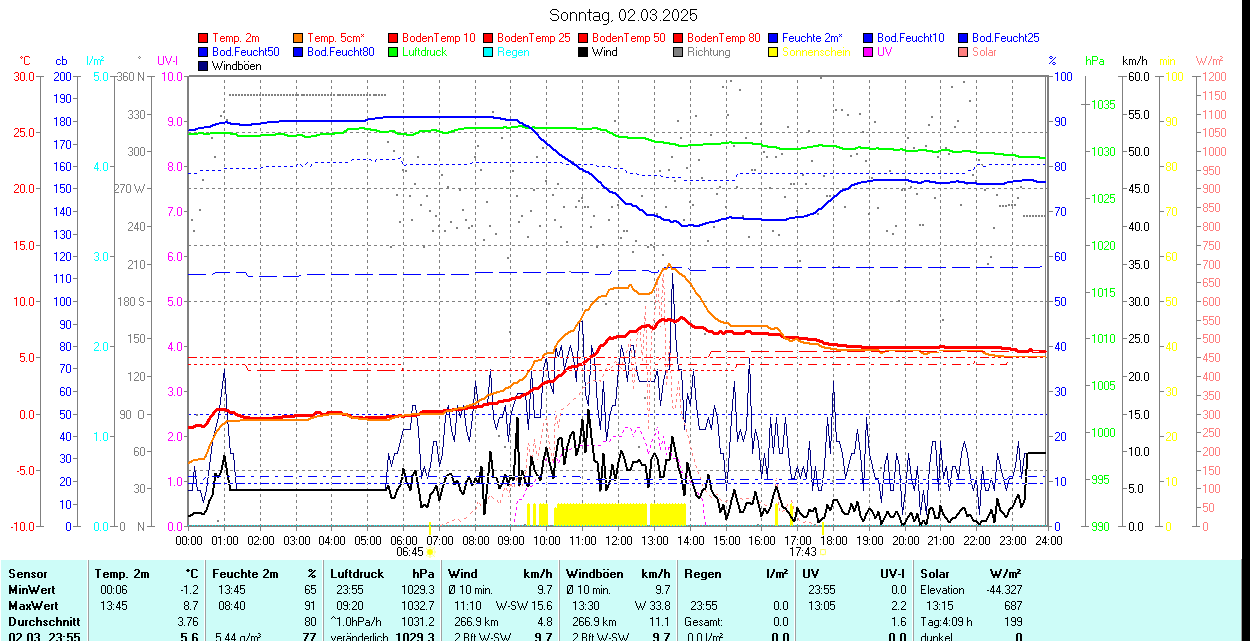
Task: Select the MaxWert row label
Action: pyautogui.click(x=36, y=604)
